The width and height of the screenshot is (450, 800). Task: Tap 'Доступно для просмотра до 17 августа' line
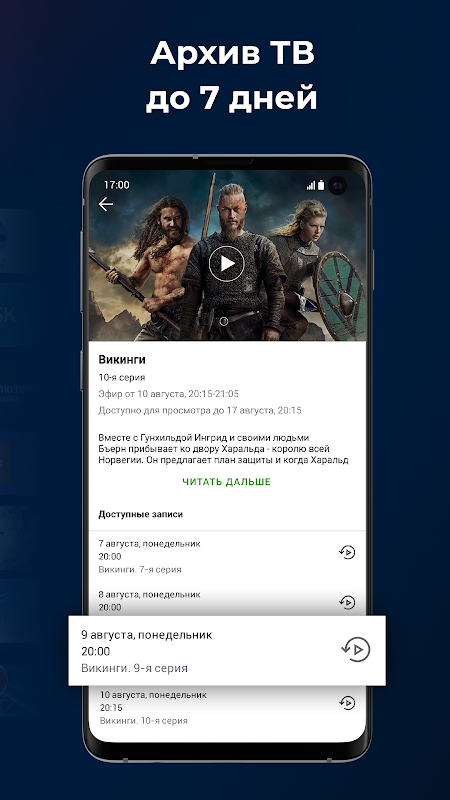(x=200, y=410)
